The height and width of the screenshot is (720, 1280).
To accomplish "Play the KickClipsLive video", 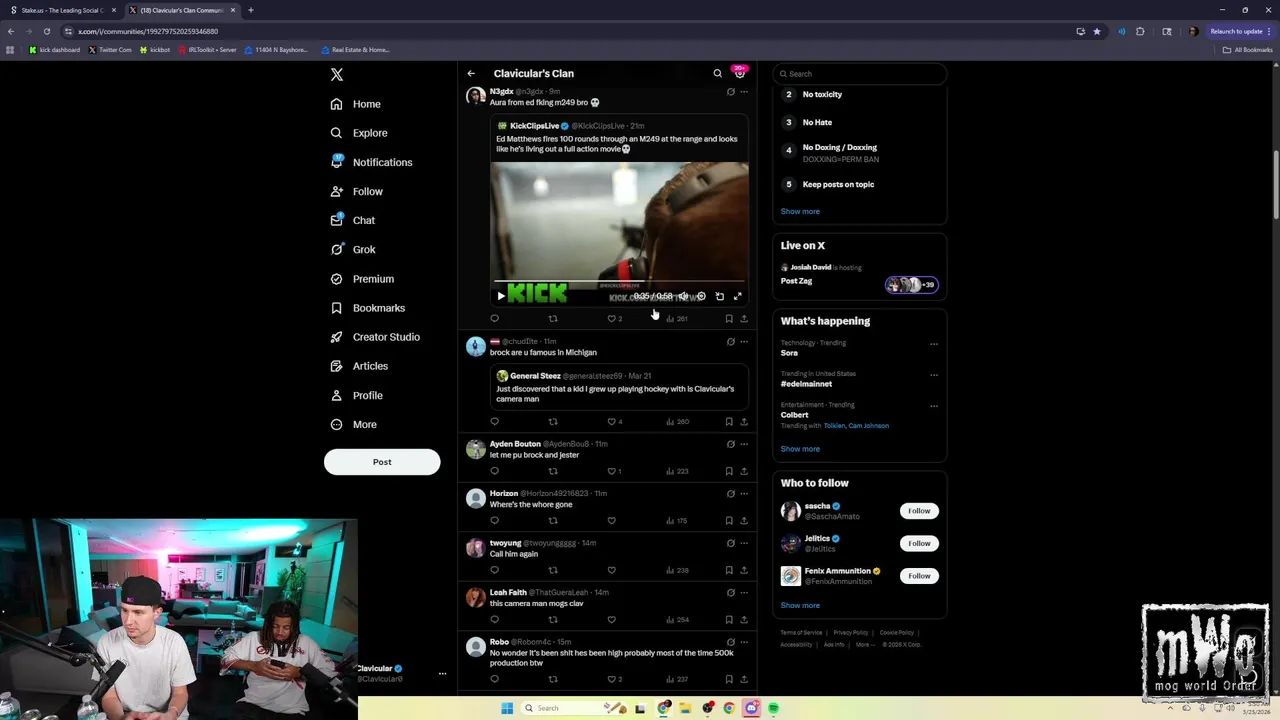I will [x=501, y=296].
